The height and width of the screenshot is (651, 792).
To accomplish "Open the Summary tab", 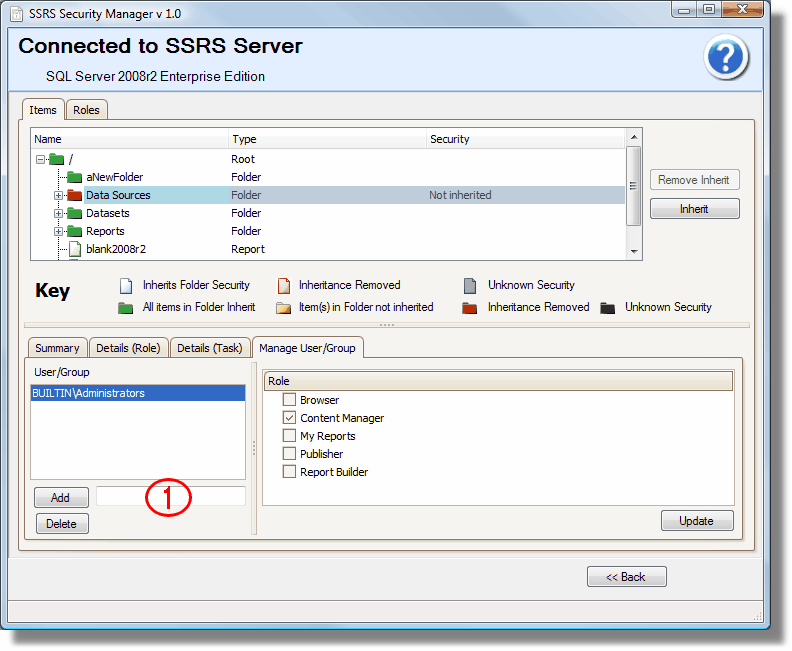I will click(57, 348).
